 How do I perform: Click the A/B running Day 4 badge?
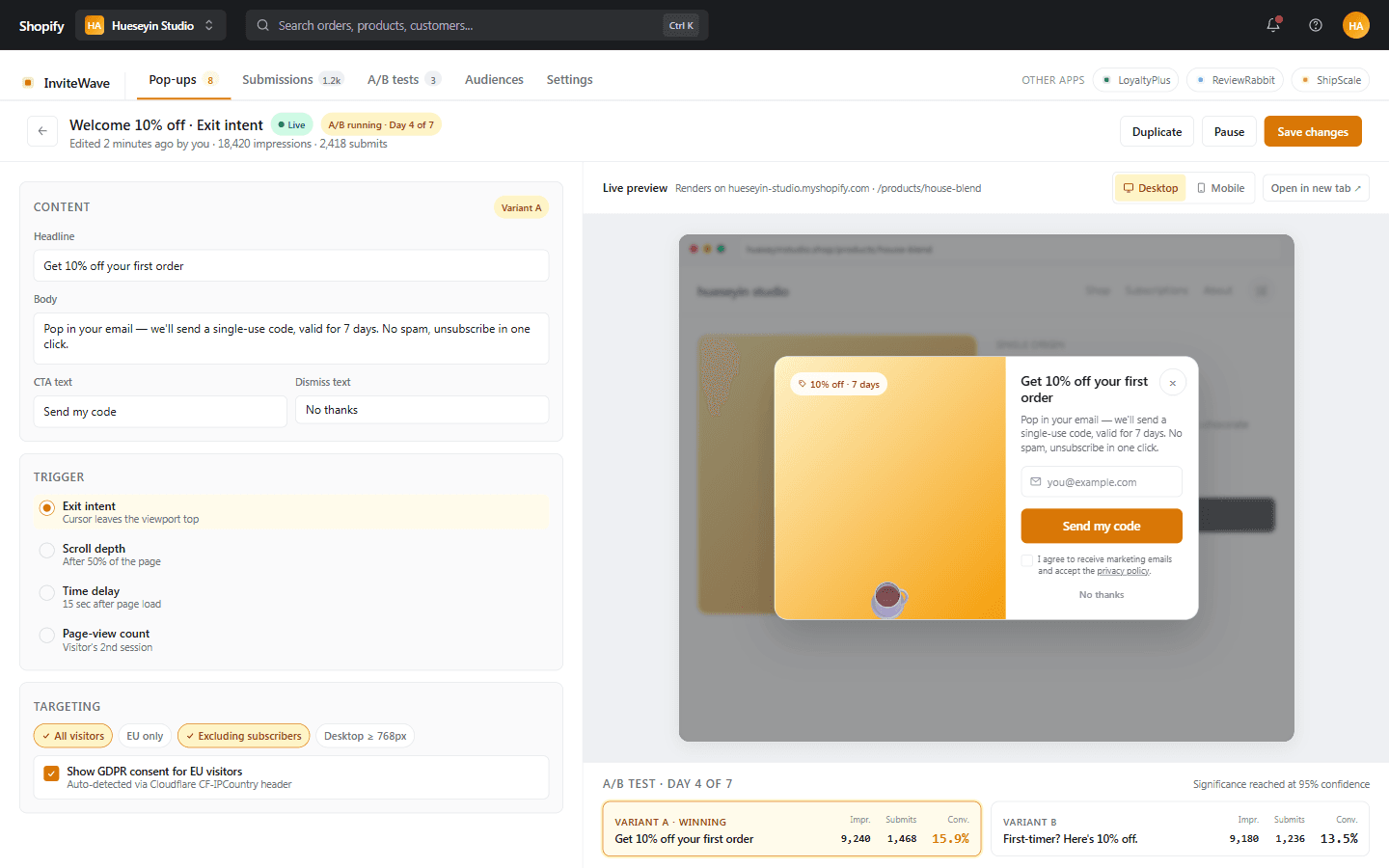[x=381, y=124]
